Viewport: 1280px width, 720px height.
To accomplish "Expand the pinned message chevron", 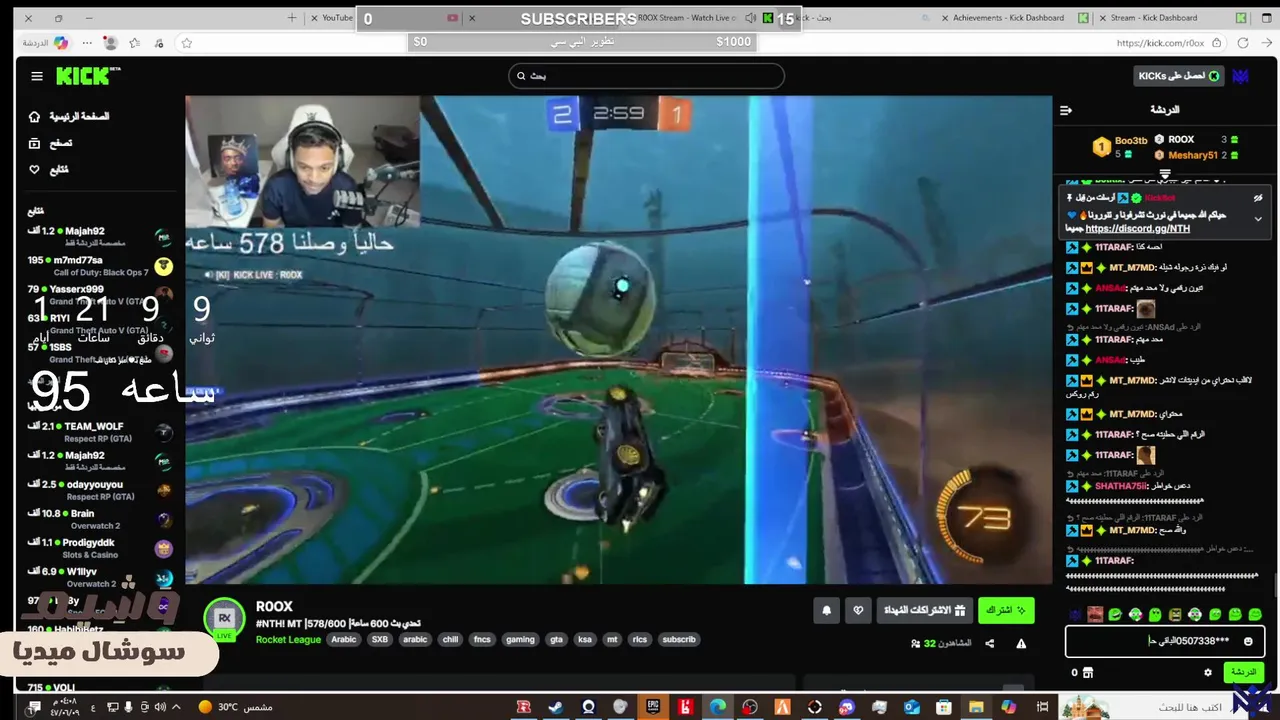I will coord(1258,218).
